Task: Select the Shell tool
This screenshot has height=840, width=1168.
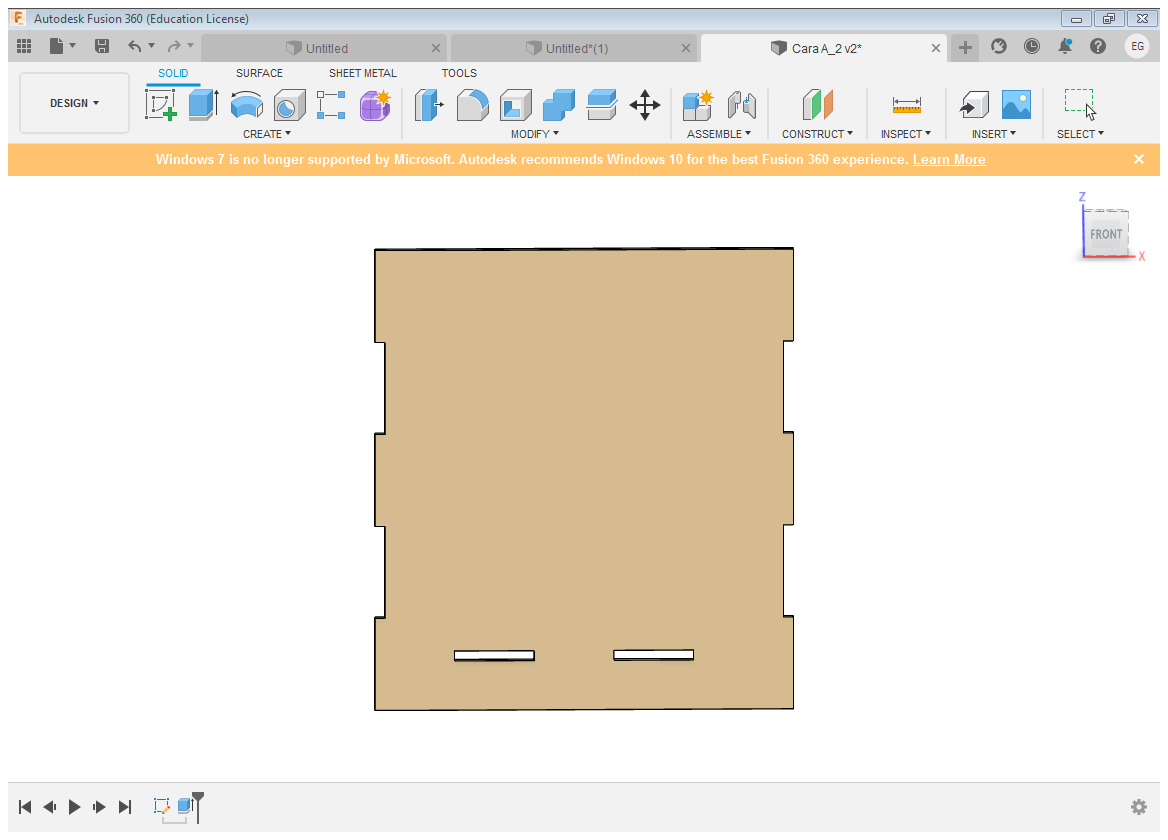Action: 515,105
